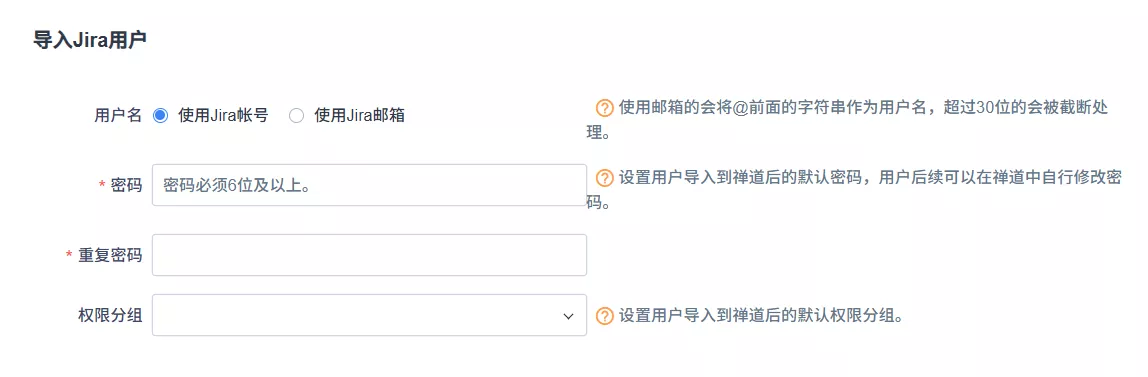Image resolution: width=1148 pixels, height=377 pixels.
Task: Focus the 密码 input with 6位 placeholder
Action: click(369, 184)
